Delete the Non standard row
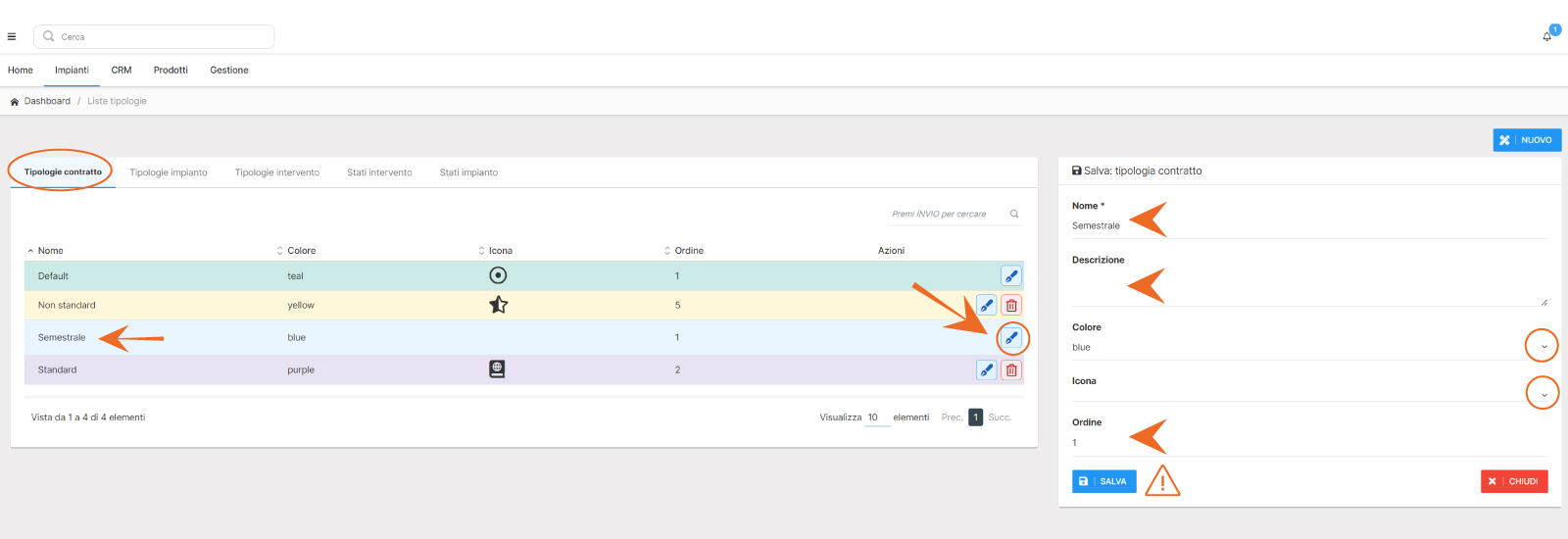 coord(1011,306)
